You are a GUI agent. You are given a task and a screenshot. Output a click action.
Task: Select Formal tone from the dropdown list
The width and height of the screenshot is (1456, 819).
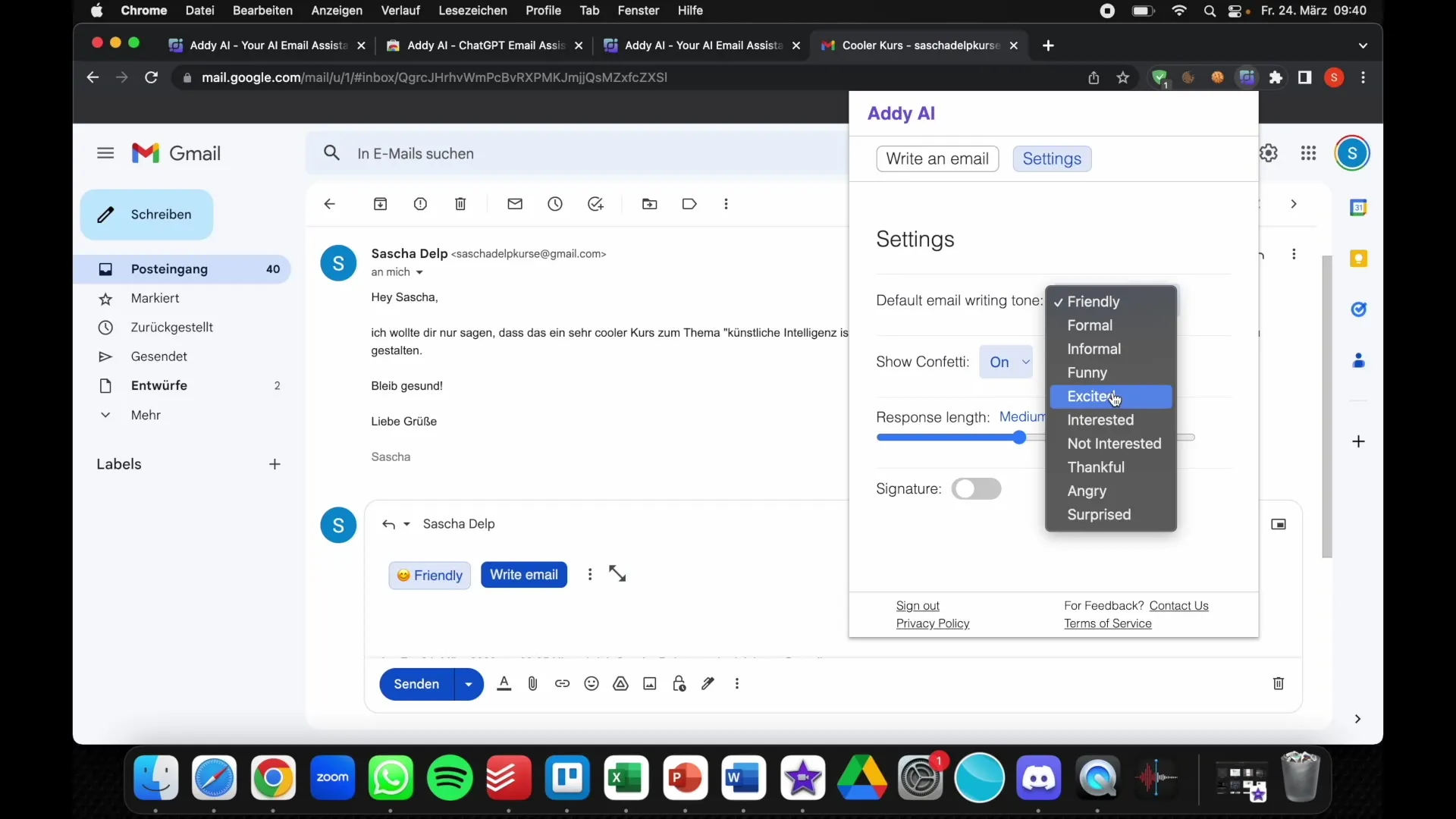[x=1111, y=325]
